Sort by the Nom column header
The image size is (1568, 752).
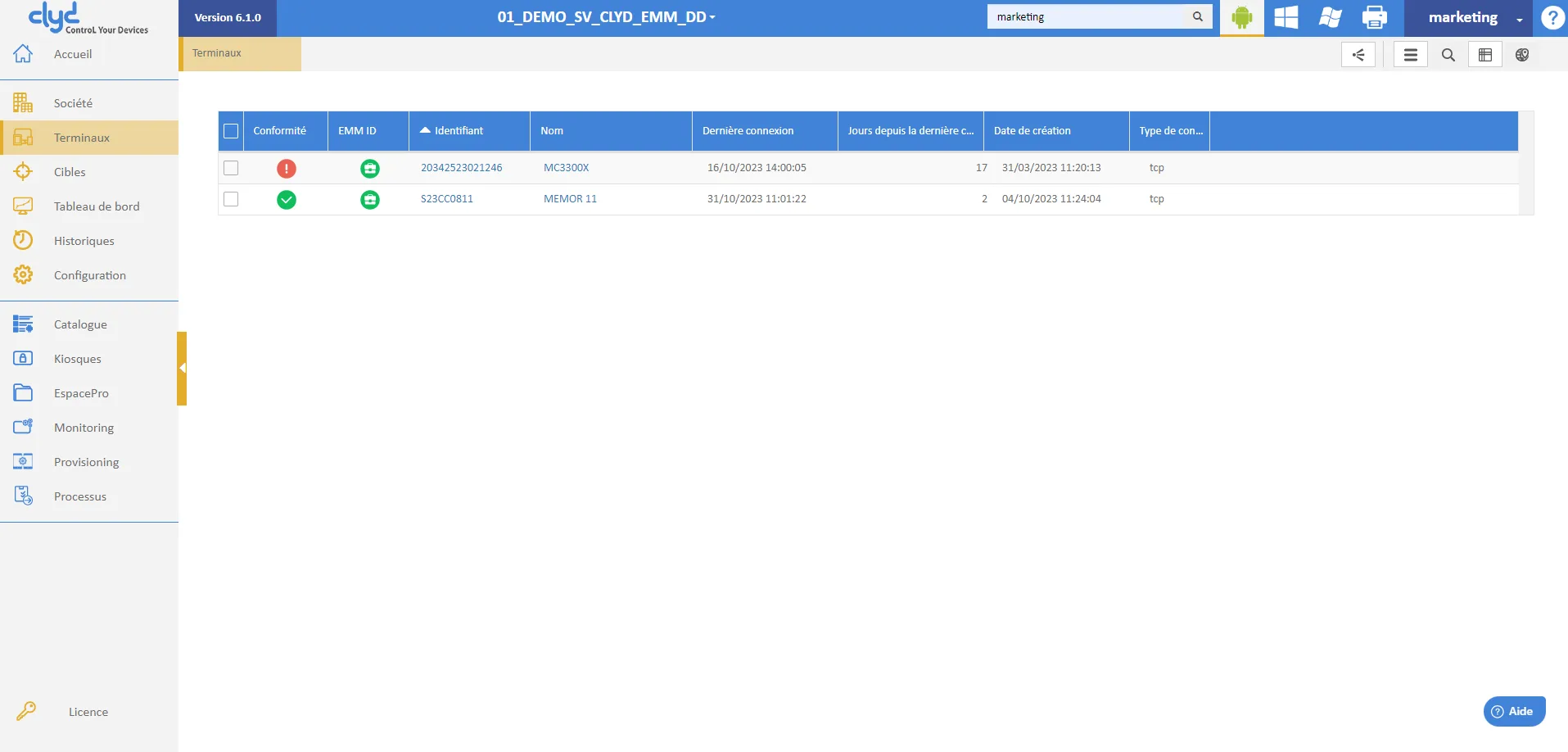(x=611, y=131)
